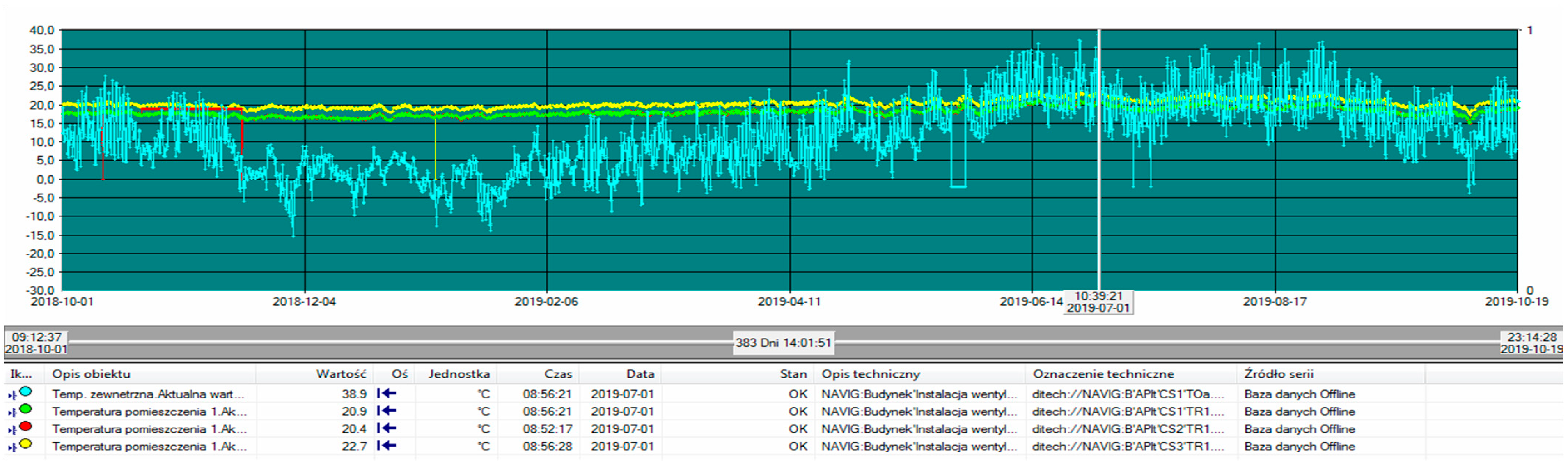Select the Temp. zewnetrzna.Aktualna wart row
The width and height of the screenshot is (1568, 470).
148,394
